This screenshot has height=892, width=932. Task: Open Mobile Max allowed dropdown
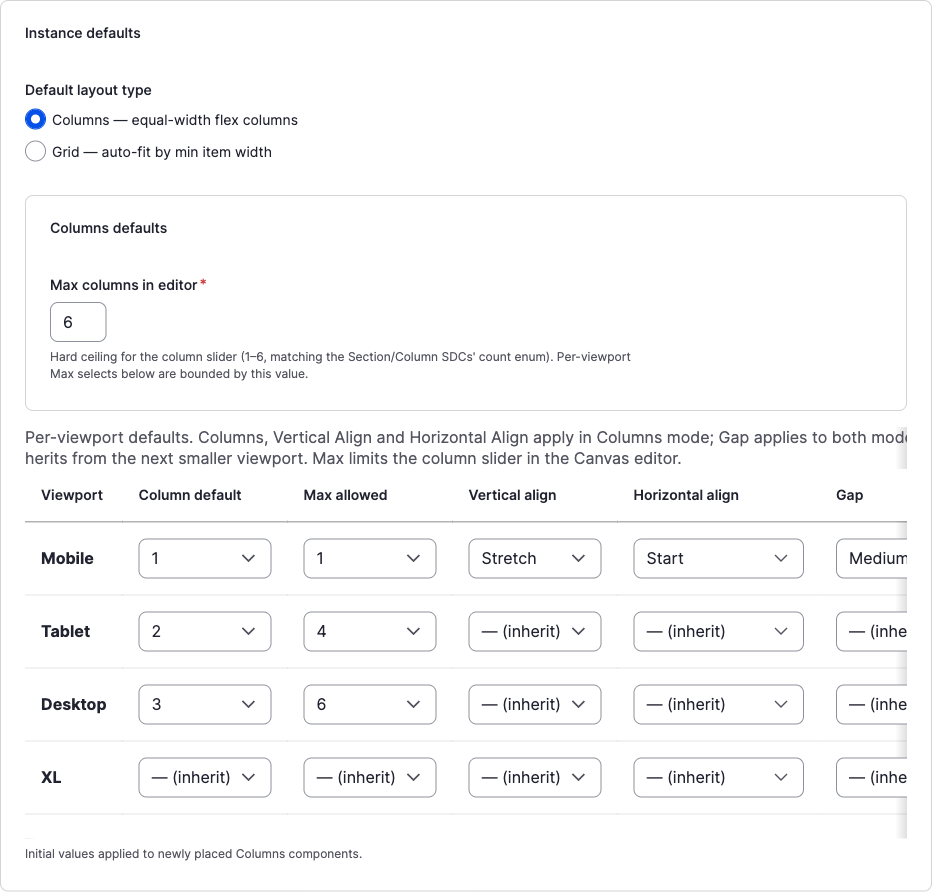(370, 559)
